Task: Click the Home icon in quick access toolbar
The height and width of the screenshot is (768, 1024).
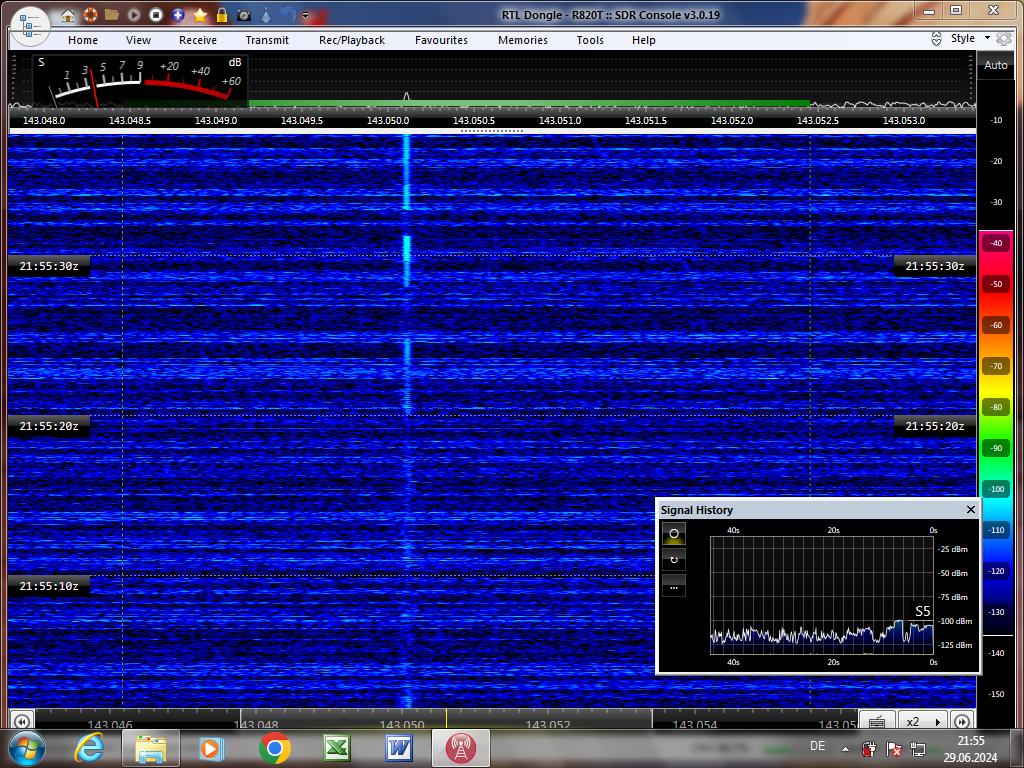Action: (68, 15)
